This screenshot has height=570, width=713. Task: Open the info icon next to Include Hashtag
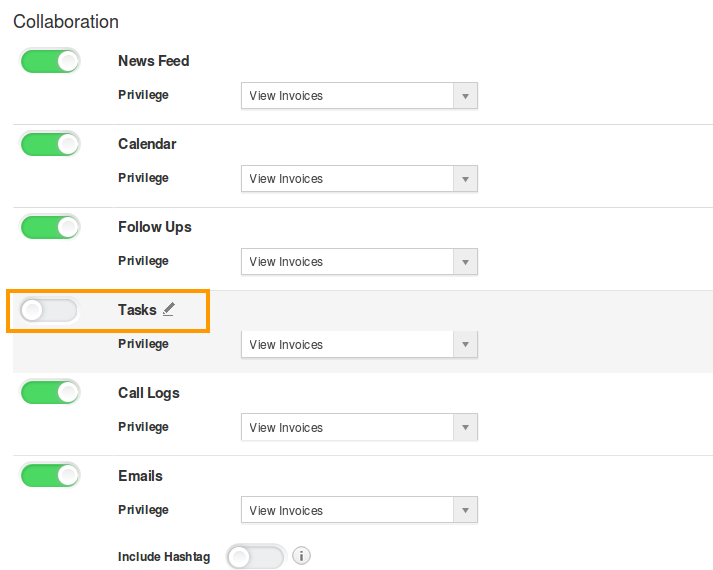click(301, 555)
